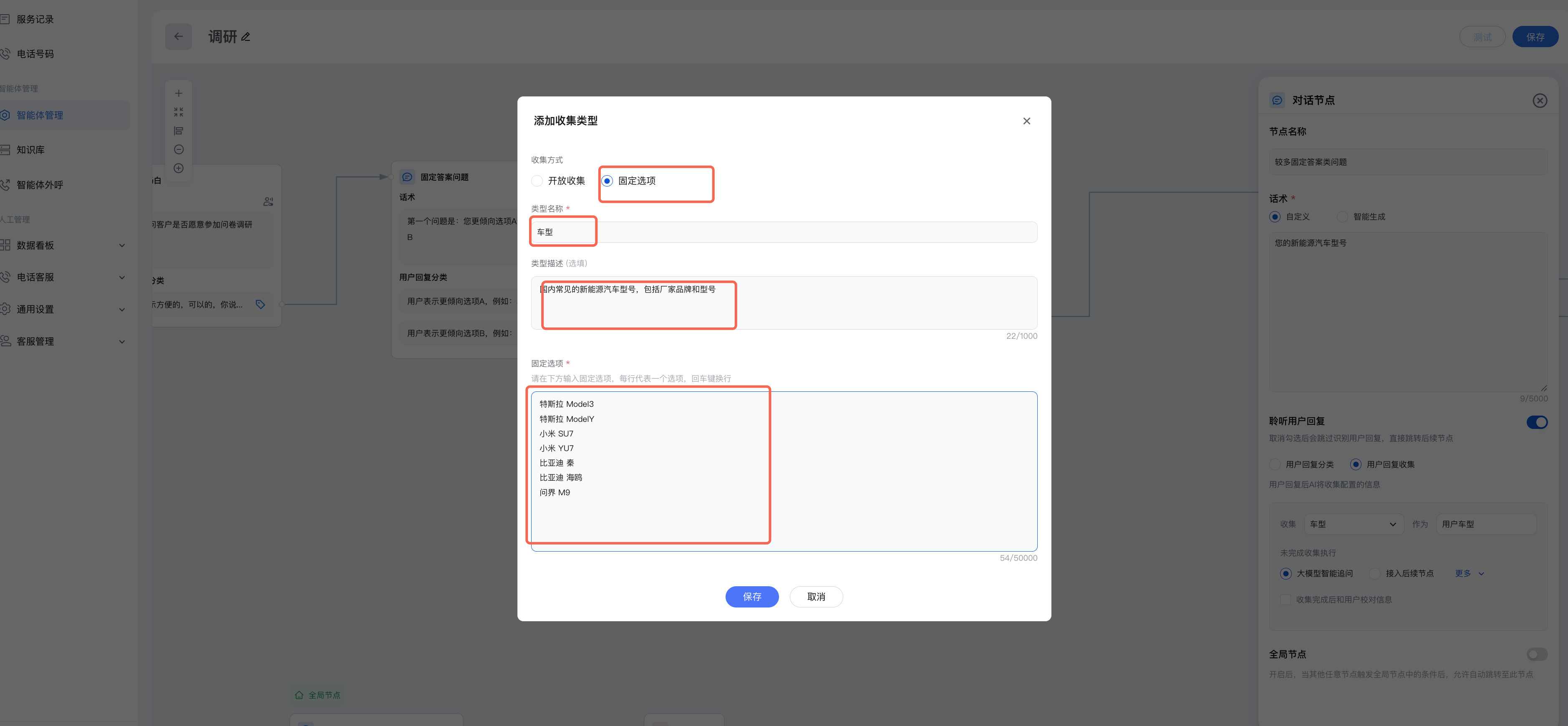Screen dimensions: 1568x726
Task: Click the zoom out minus icon
Action: [178, 150]
